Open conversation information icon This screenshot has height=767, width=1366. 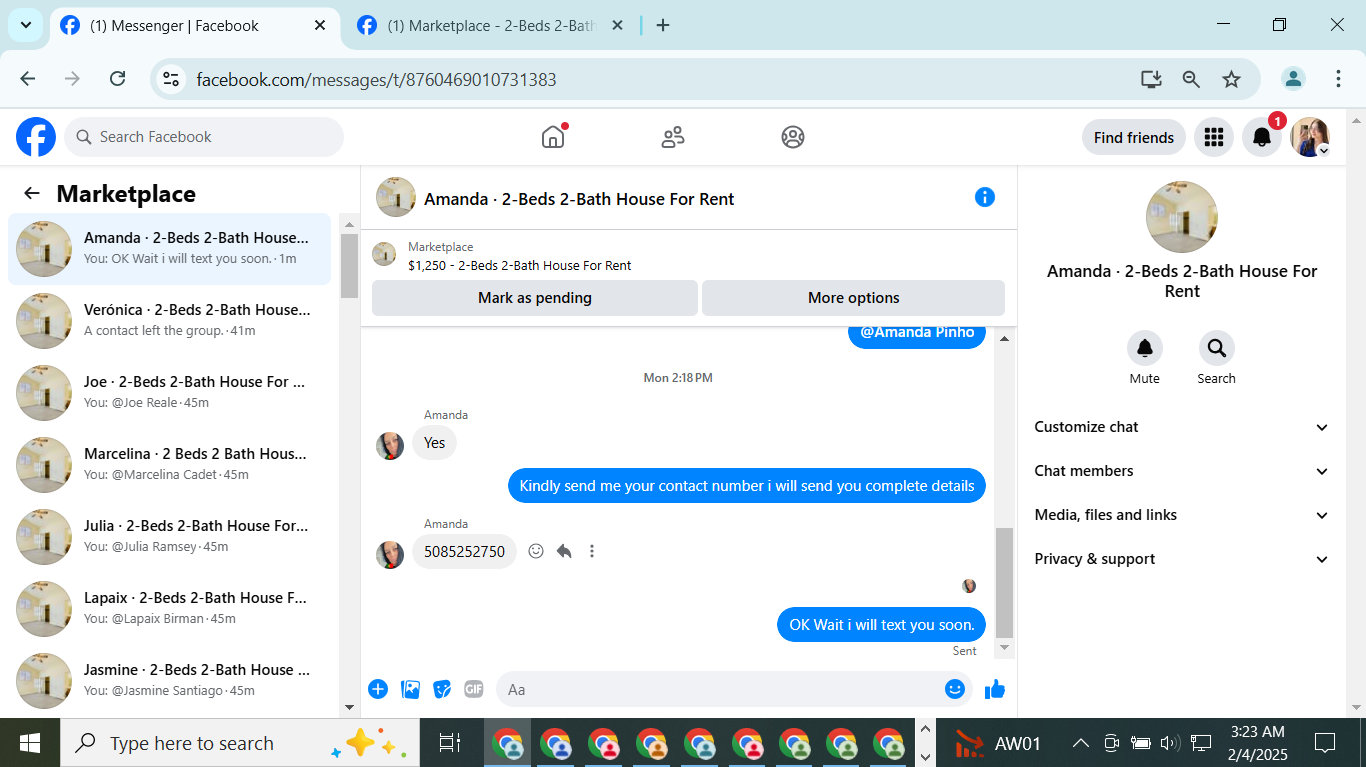(x=985, y=197)
